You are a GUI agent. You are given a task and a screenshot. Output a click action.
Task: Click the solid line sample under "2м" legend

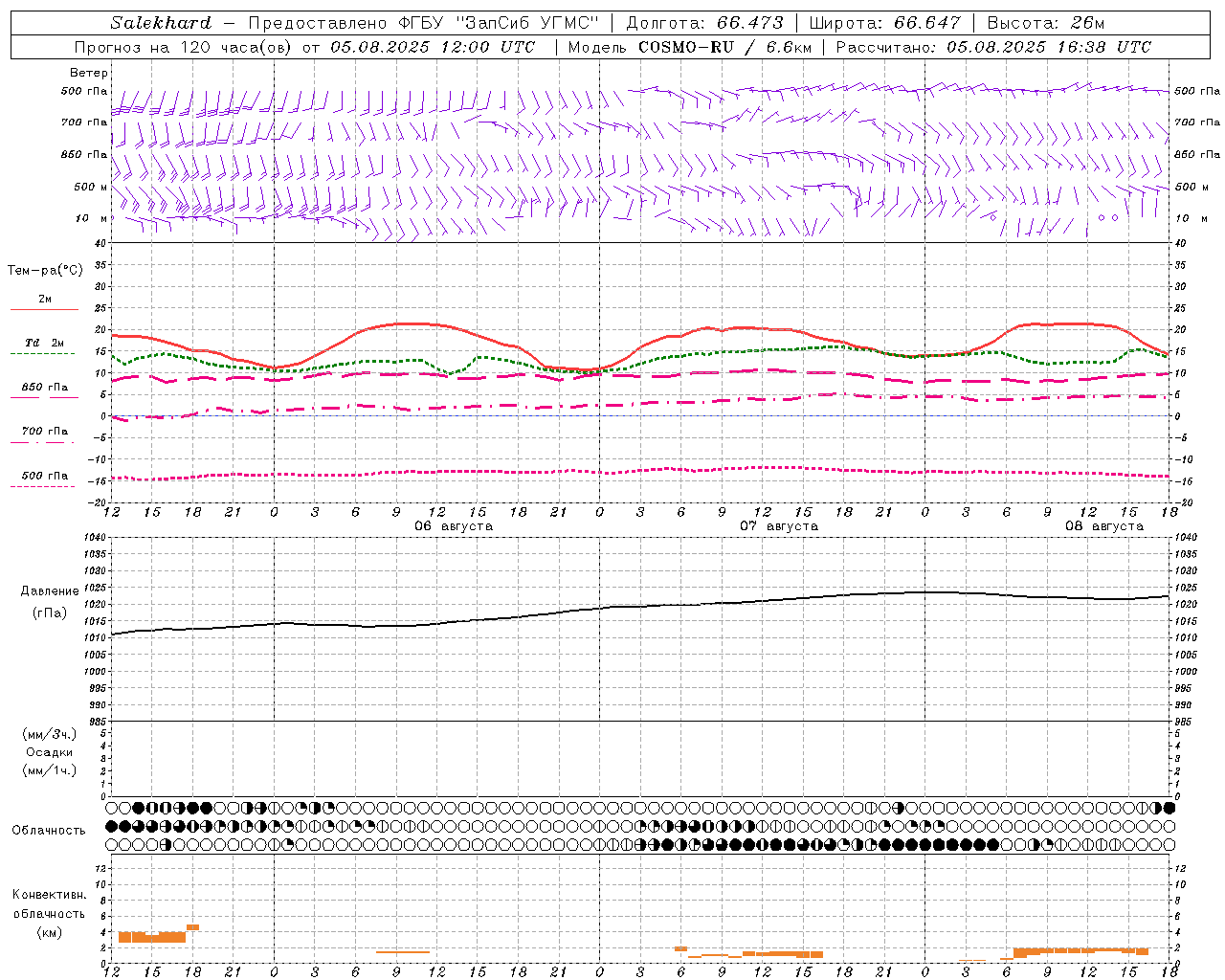[44, 309]
